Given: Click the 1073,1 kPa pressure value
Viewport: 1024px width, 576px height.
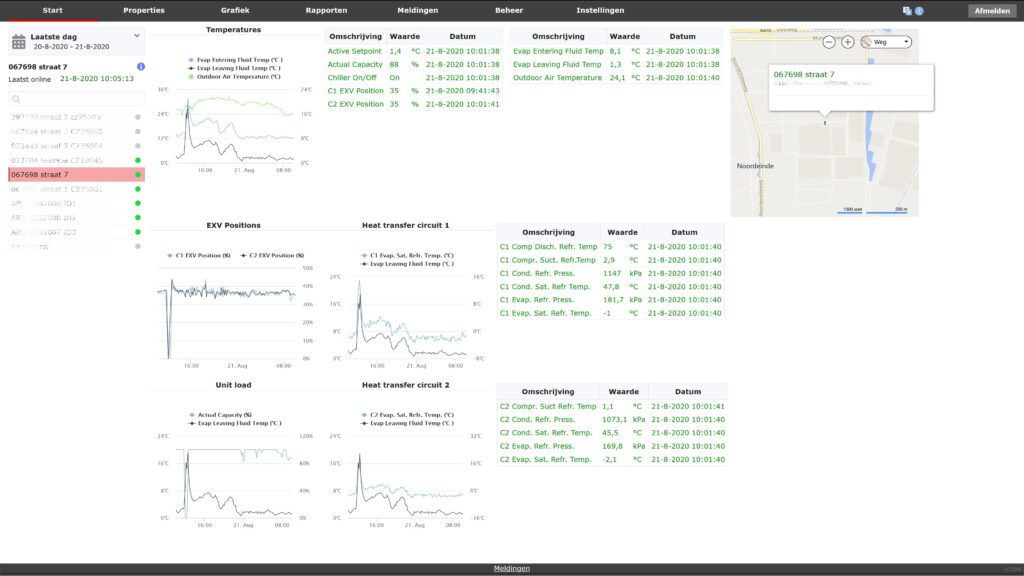Looking at the screenshot, I should (x=614, y=419).
